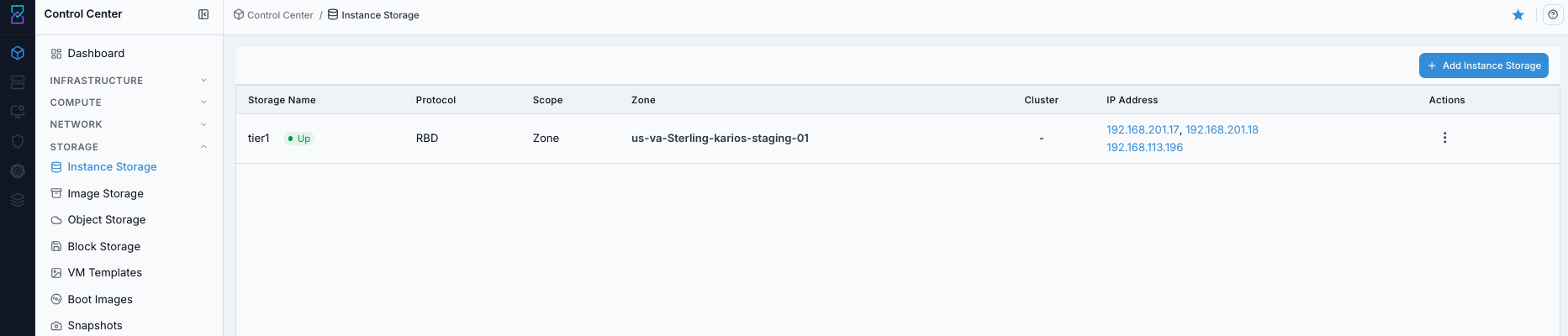
Task: Select the server stack icon in left rail
Action: pos(18,82)
